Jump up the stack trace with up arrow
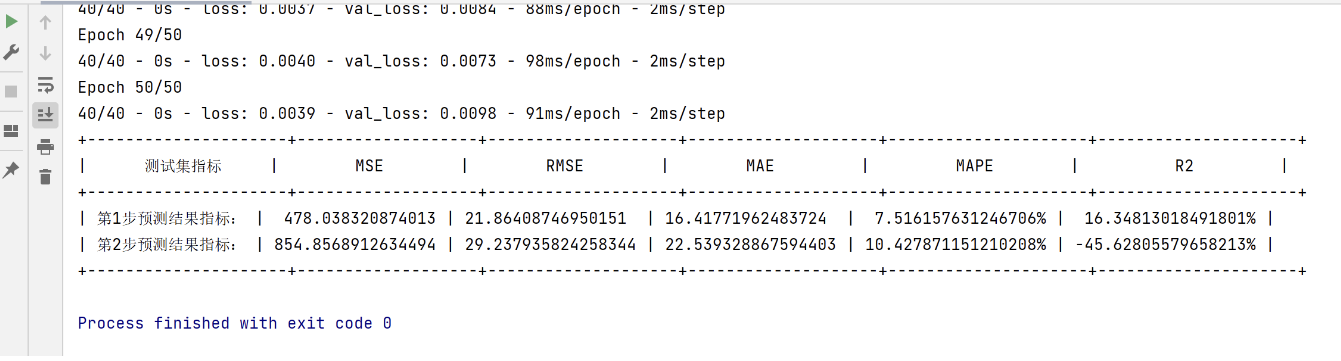 45,22
